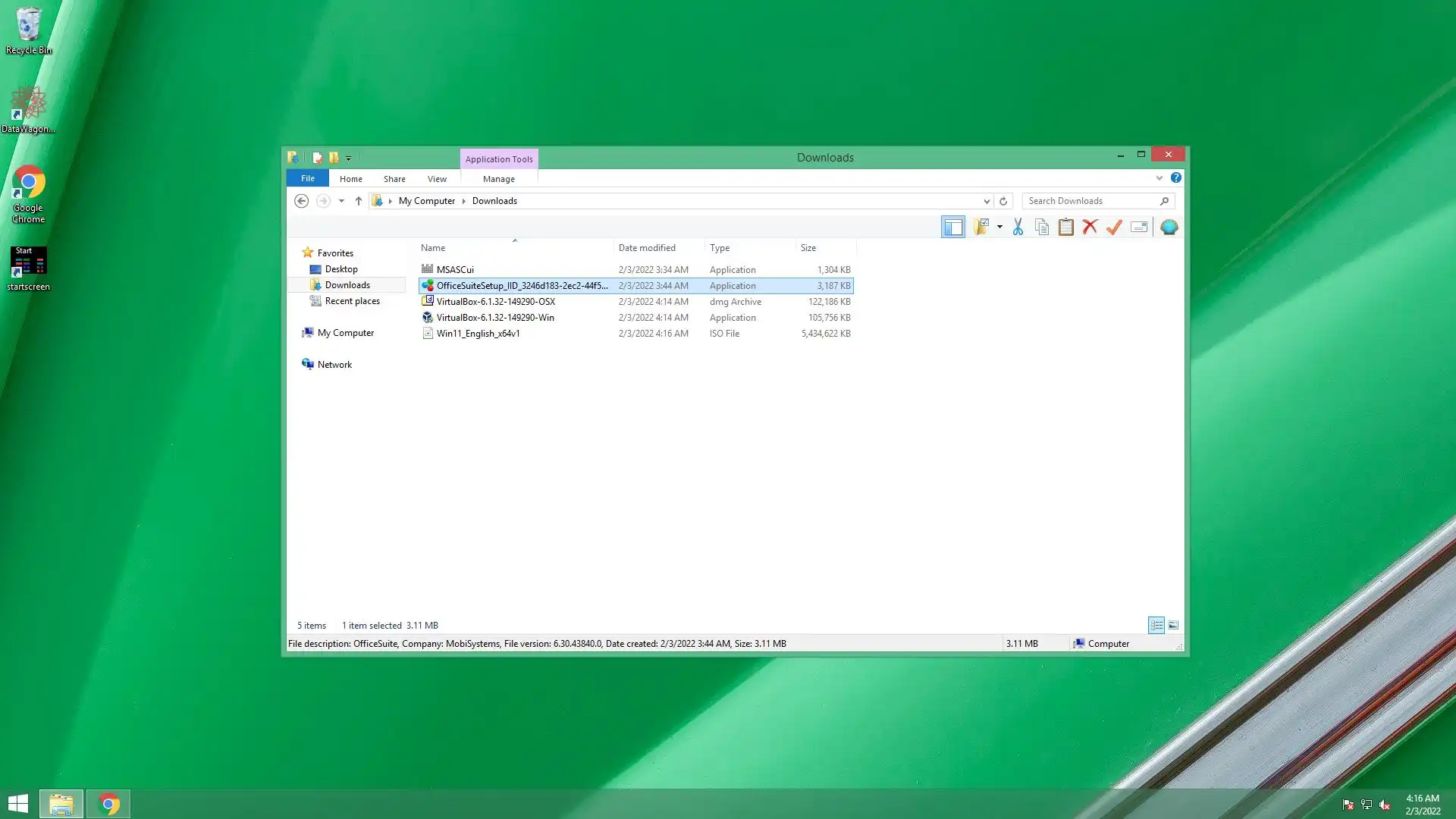The height and width of the screenshot is (819, 1456).
Task: Click the orange checkmark Properties icon
Action: pyautogui.click(x=1114, y=227)
